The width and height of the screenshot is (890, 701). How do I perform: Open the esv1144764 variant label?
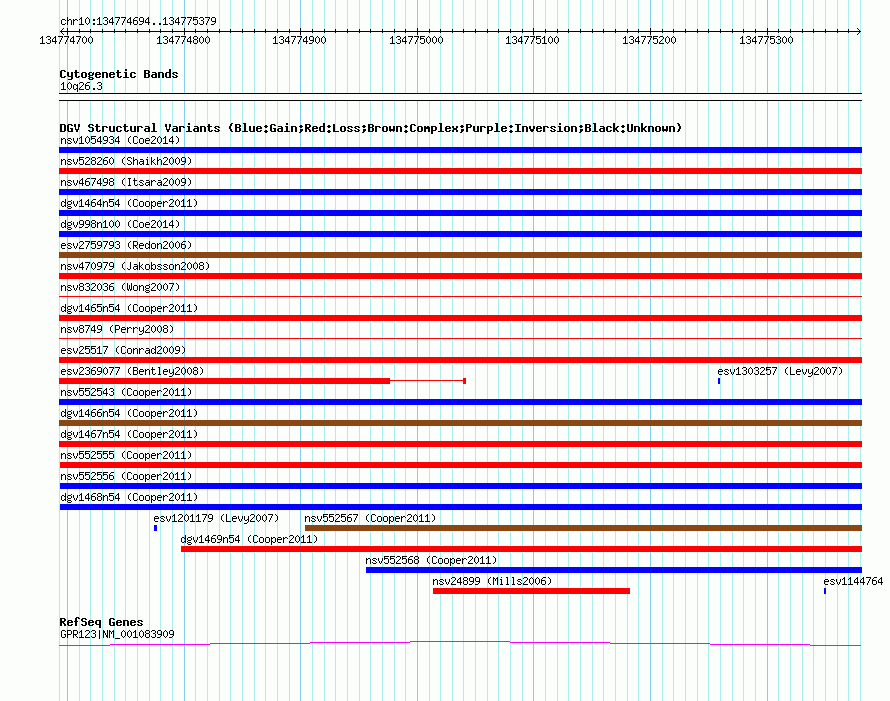tap(853, 581)
